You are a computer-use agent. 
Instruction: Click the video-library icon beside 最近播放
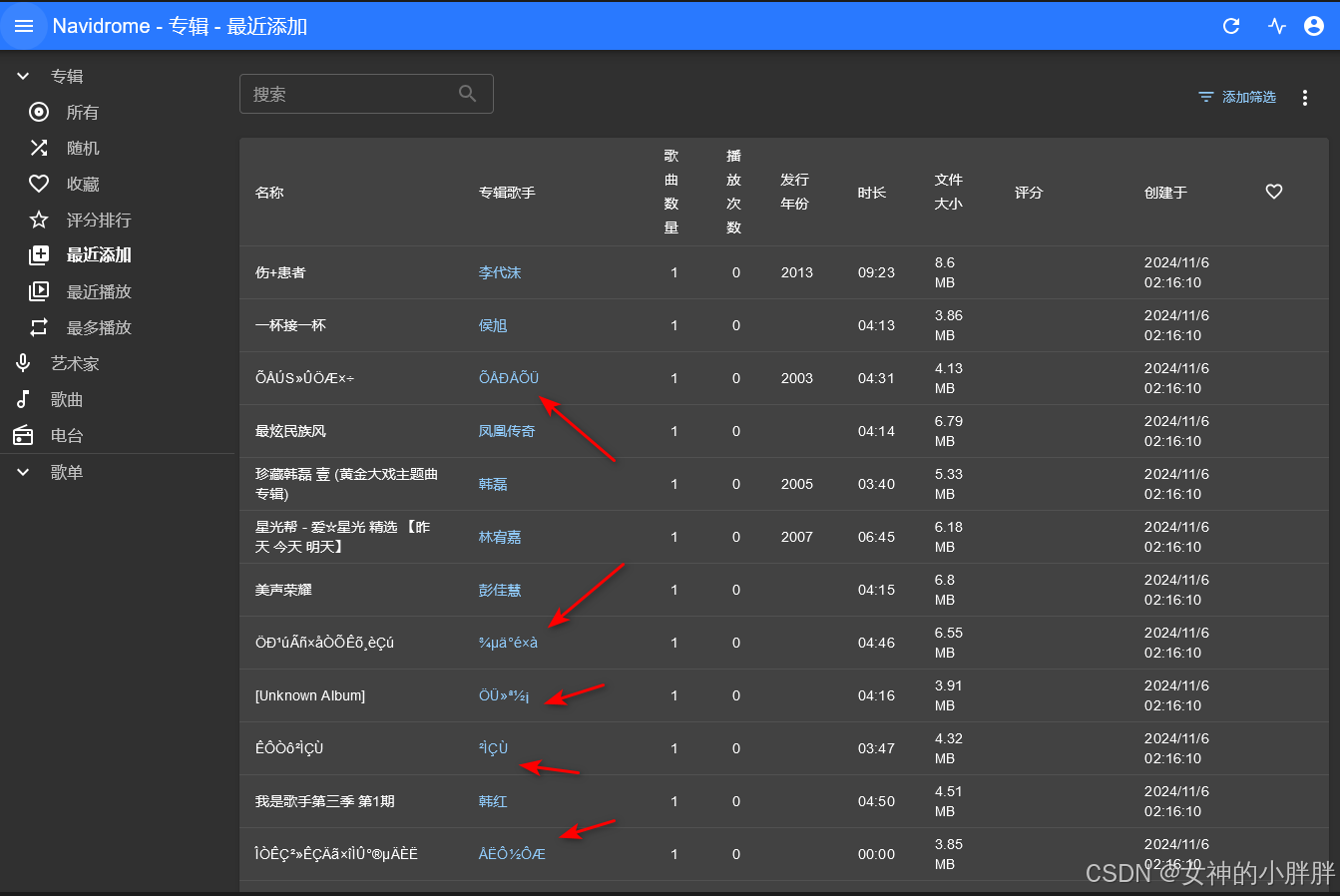click(39, 291)
